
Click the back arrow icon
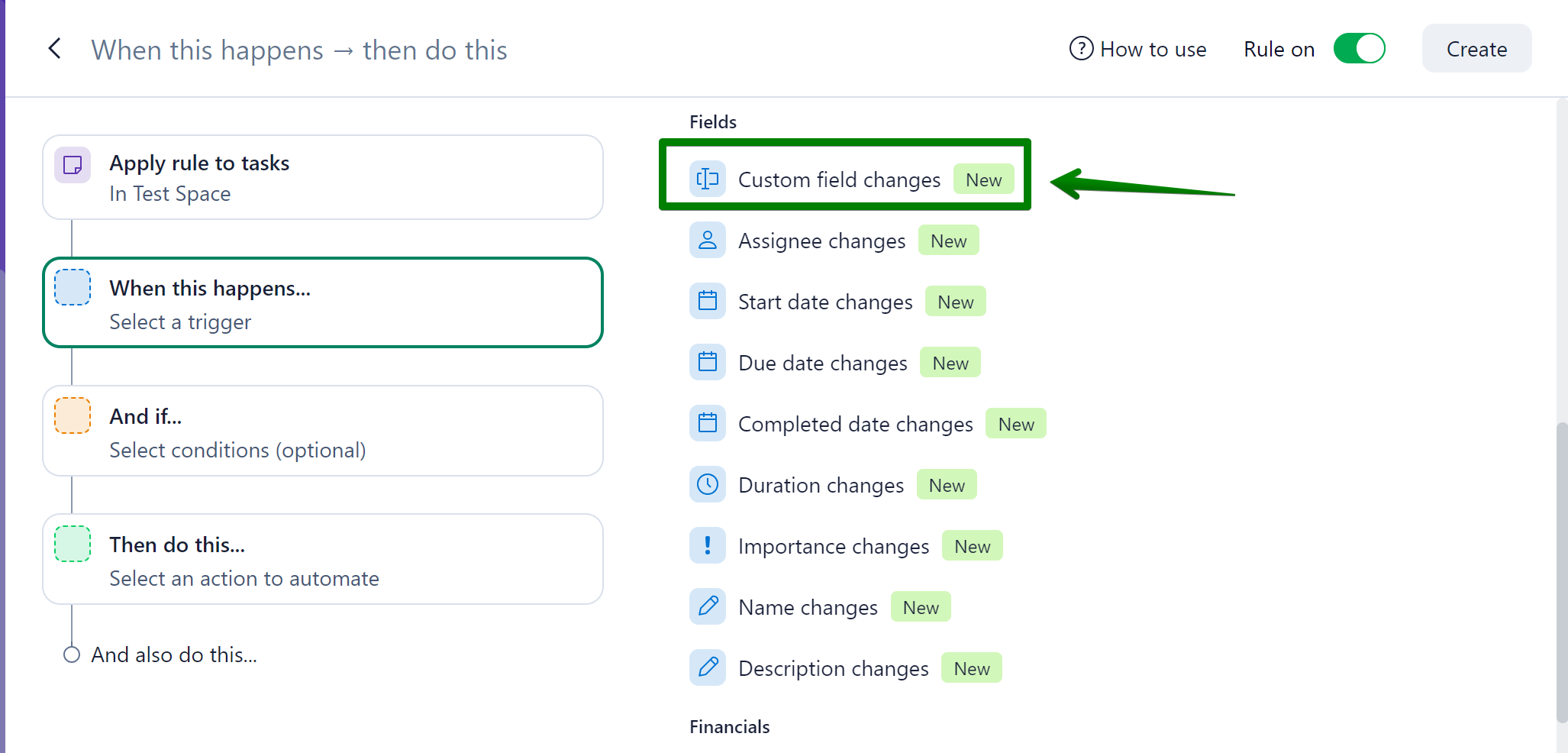(x=55, y=49)
